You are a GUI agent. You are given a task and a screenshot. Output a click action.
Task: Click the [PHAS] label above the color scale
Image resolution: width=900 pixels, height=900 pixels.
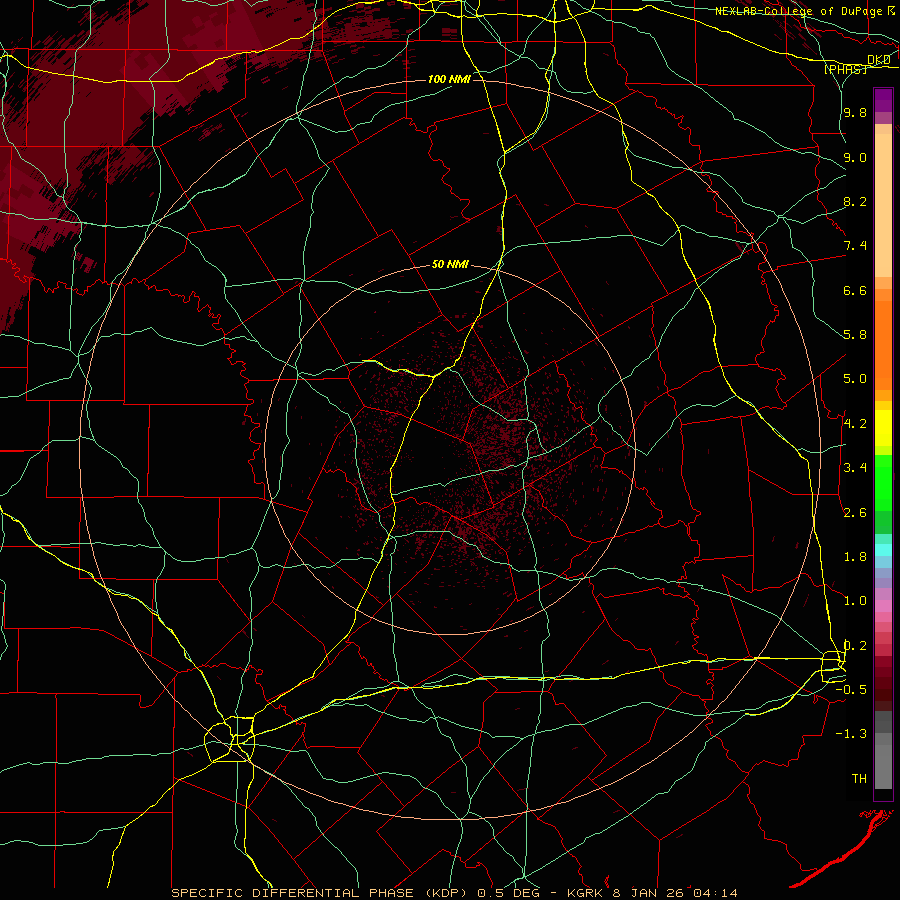(845, 69)
